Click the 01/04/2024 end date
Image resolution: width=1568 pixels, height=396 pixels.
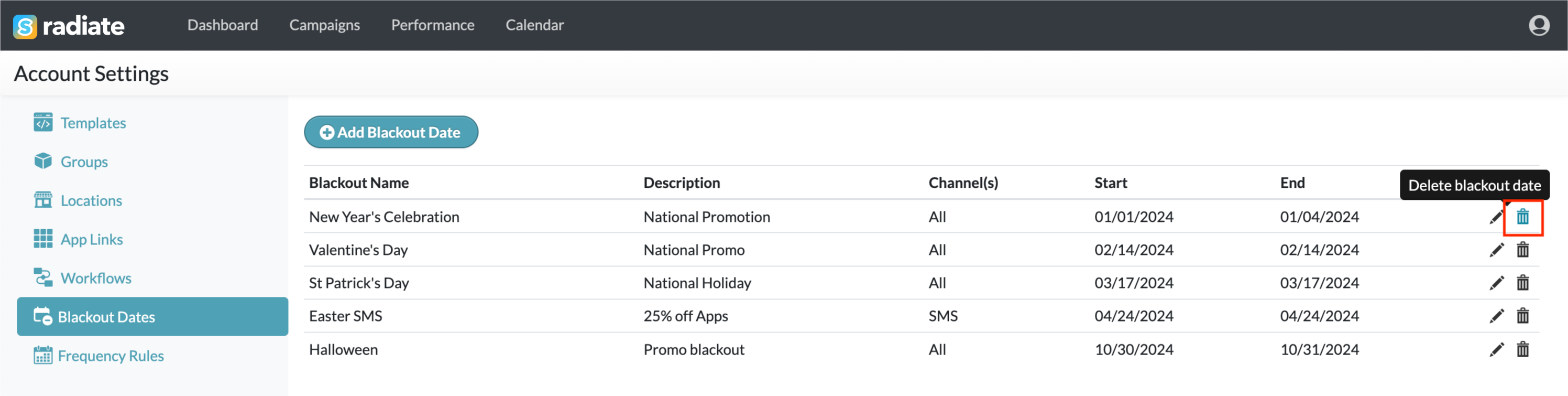(x=1319, y=217)
